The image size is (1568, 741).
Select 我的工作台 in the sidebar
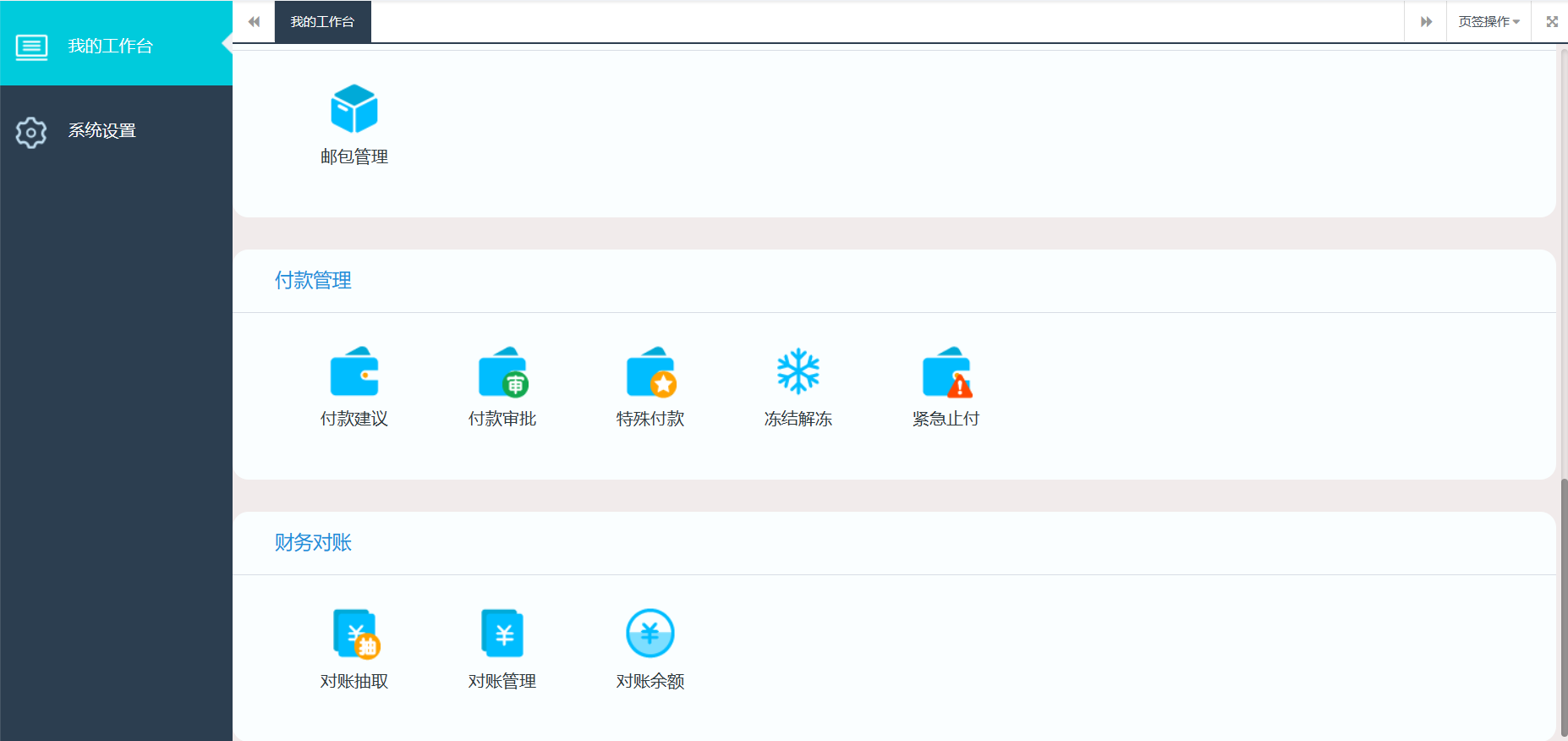click(x=116, y=43)
